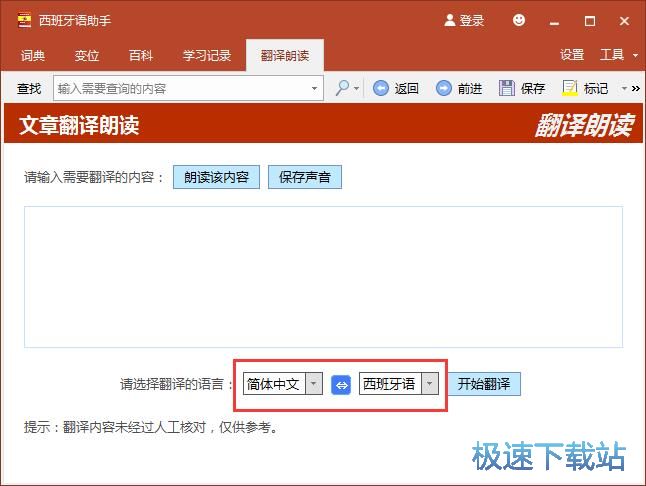
Task: Minimize the 西班牙语助手 window
Action: pyautogui.click(x=555, y=21)
